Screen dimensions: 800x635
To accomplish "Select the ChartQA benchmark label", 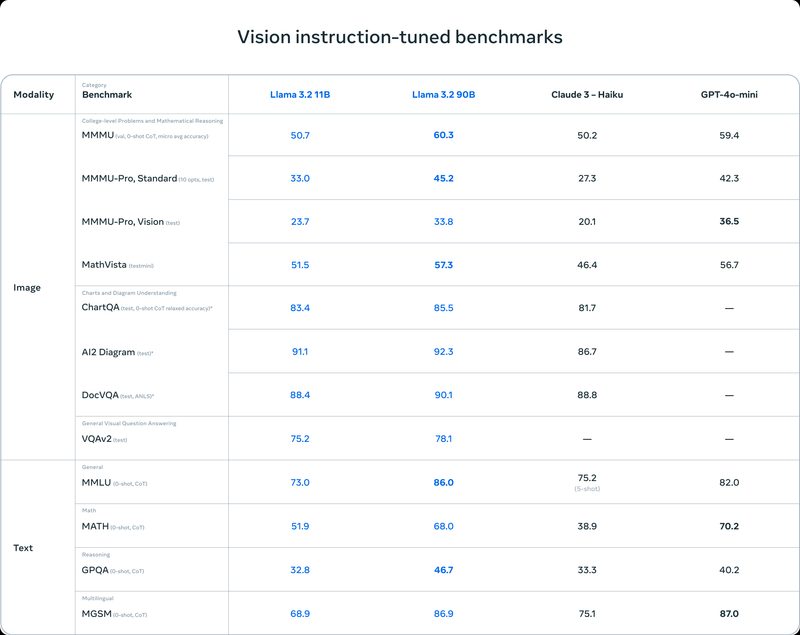I will tap(101, 308).
